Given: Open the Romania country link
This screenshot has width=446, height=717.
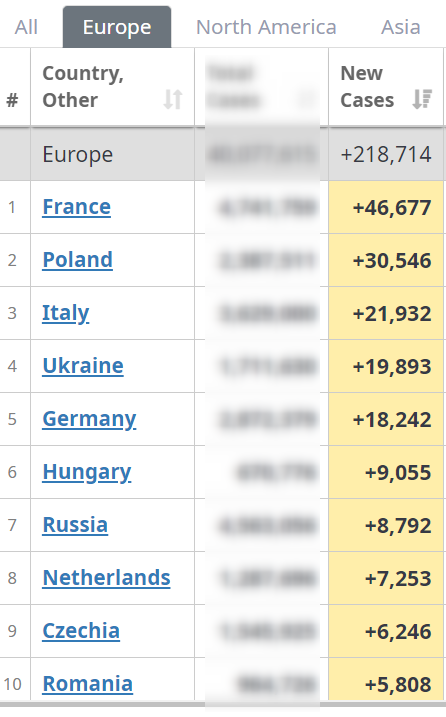Looking at the screenshot, I should tap(88, 684).
